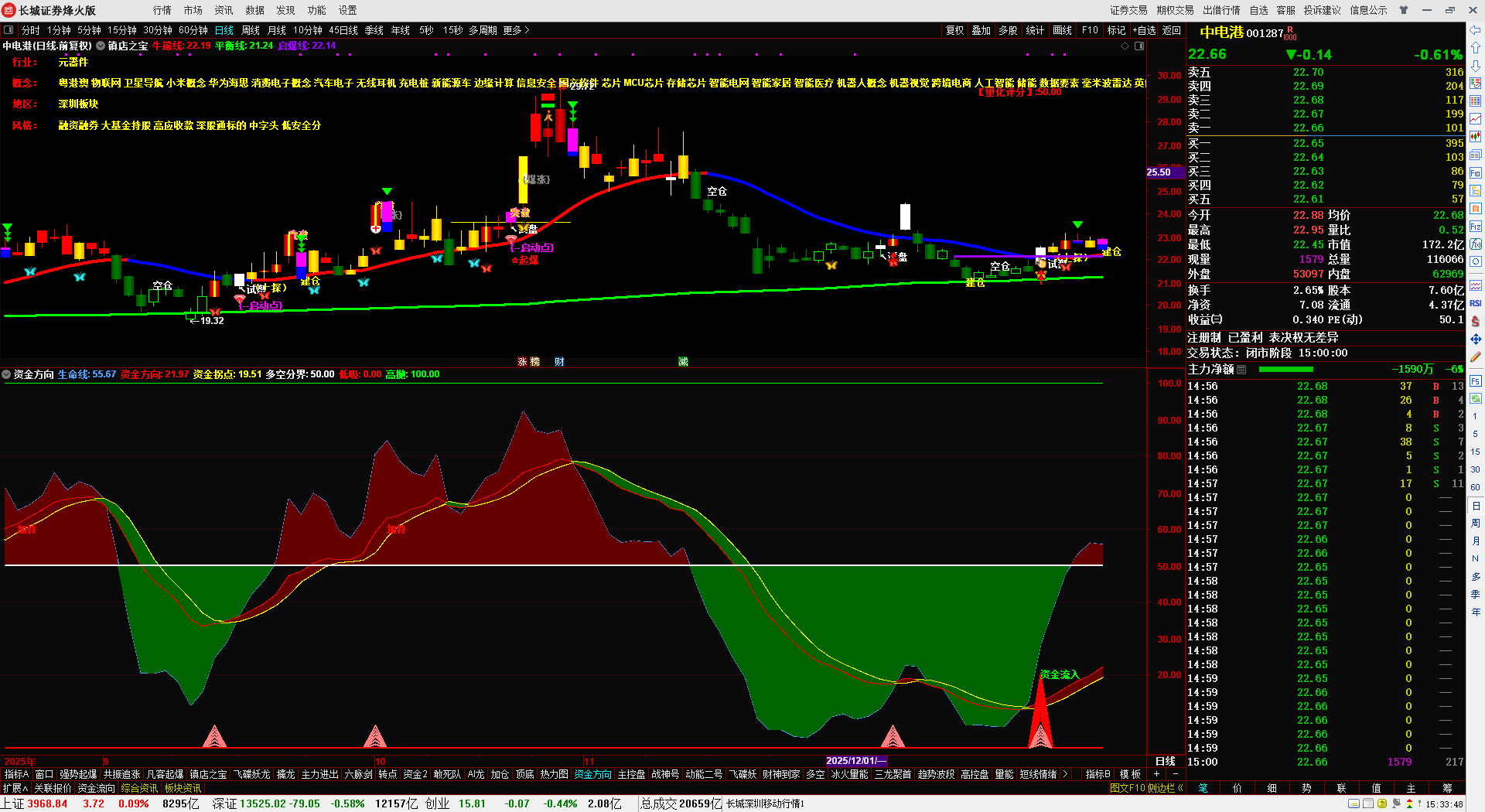This screenshot has height=812, width=1485.
Task: Toggle 统计 statistics mode
Action: click(1035, 30)
